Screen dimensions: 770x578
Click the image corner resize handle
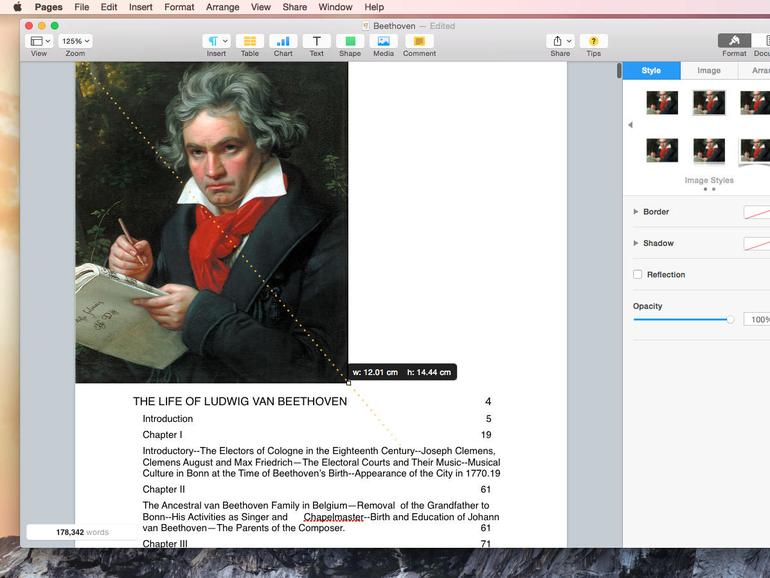click(348, 383)
